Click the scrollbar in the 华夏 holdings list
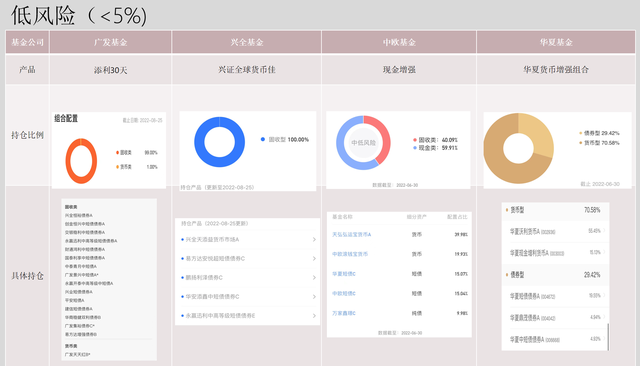Screen dimensions: 640x366 [x=608, y=337]
